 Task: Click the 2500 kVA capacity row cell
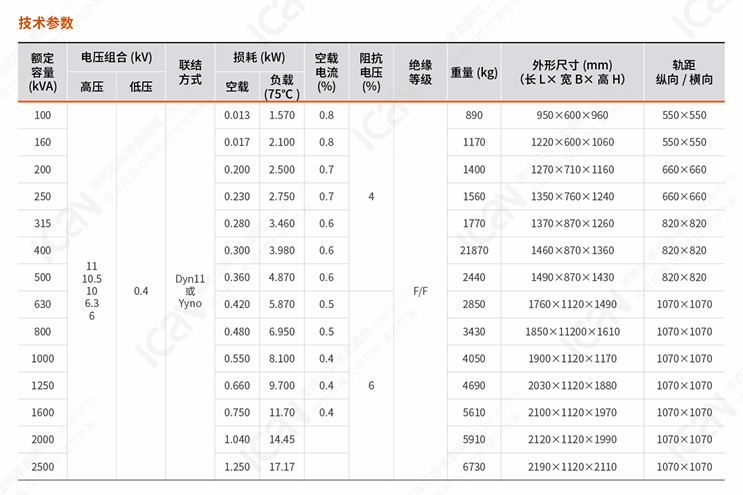42,466
